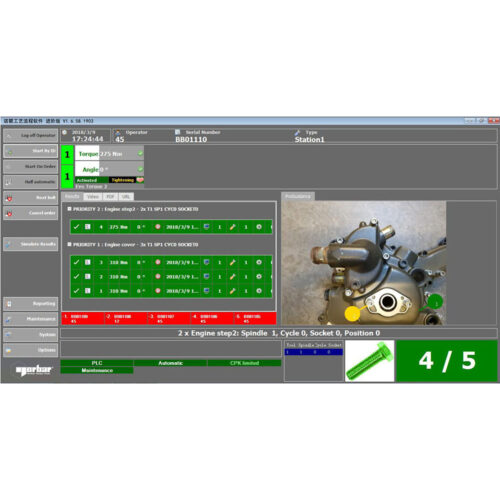The width and height of the screenshot is (500, 500).
Task: Click the green bolt thumbnail image
Action: coord(370,361)
